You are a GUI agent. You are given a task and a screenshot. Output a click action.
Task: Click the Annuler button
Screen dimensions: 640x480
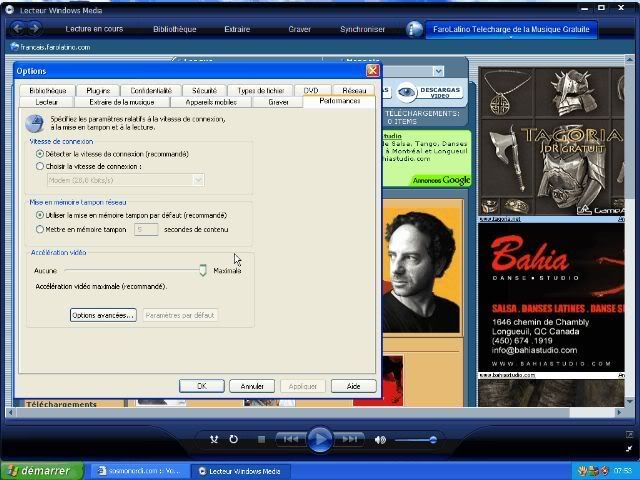pyautogui.click(x=252, y=386)
